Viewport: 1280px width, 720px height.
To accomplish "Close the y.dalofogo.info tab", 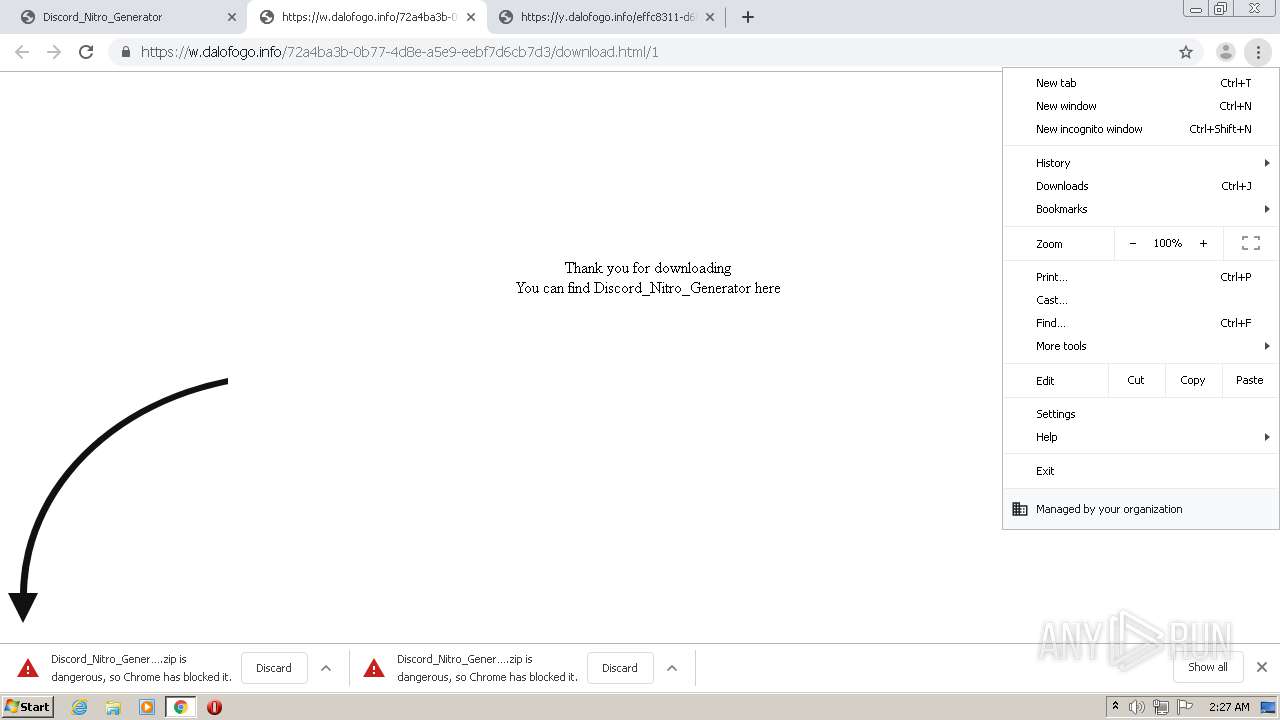I will [709, 17].
